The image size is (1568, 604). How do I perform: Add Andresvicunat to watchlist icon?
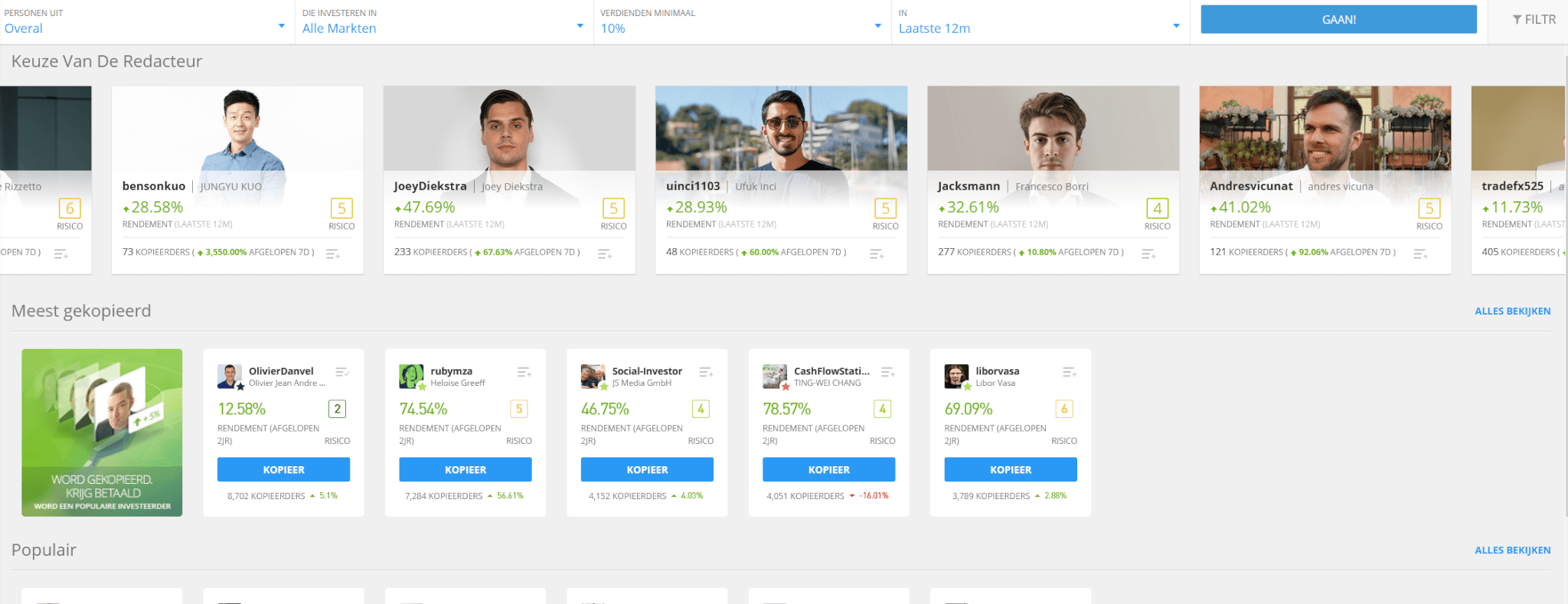coord(1420,253)
